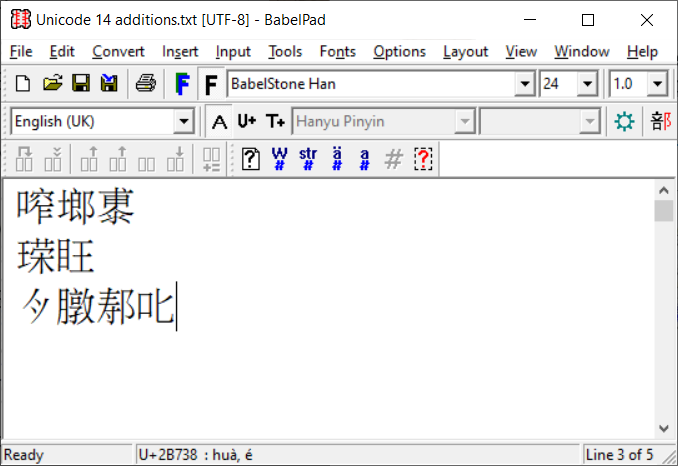
Task: Click the ä# character count icon
Action: 337,159
